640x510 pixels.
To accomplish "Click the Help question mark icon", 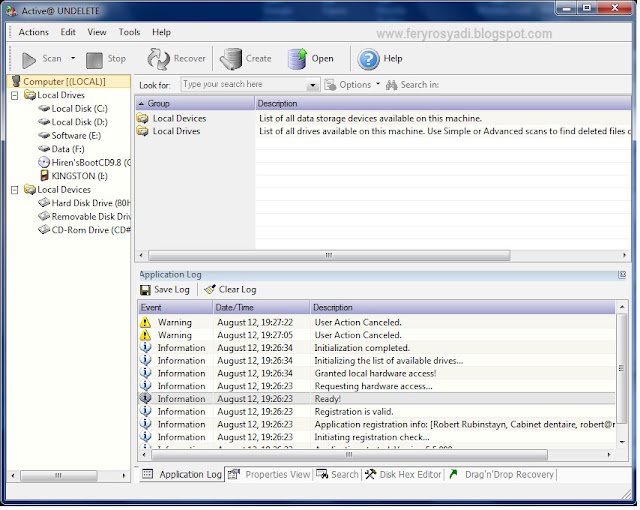I will tap(368, 60).
